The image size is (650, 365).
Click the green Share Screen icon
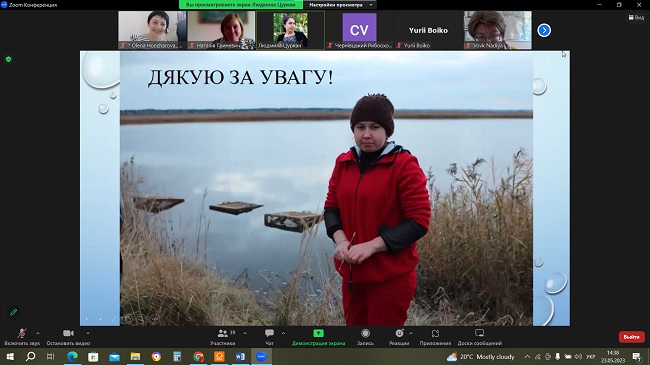point(318,333)
